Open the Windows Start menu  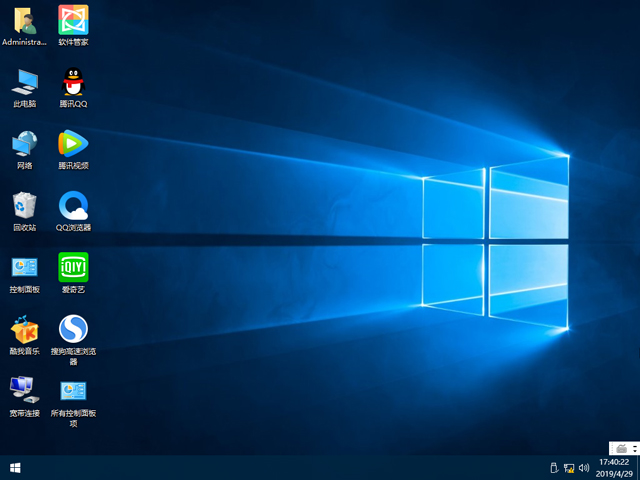15,468
